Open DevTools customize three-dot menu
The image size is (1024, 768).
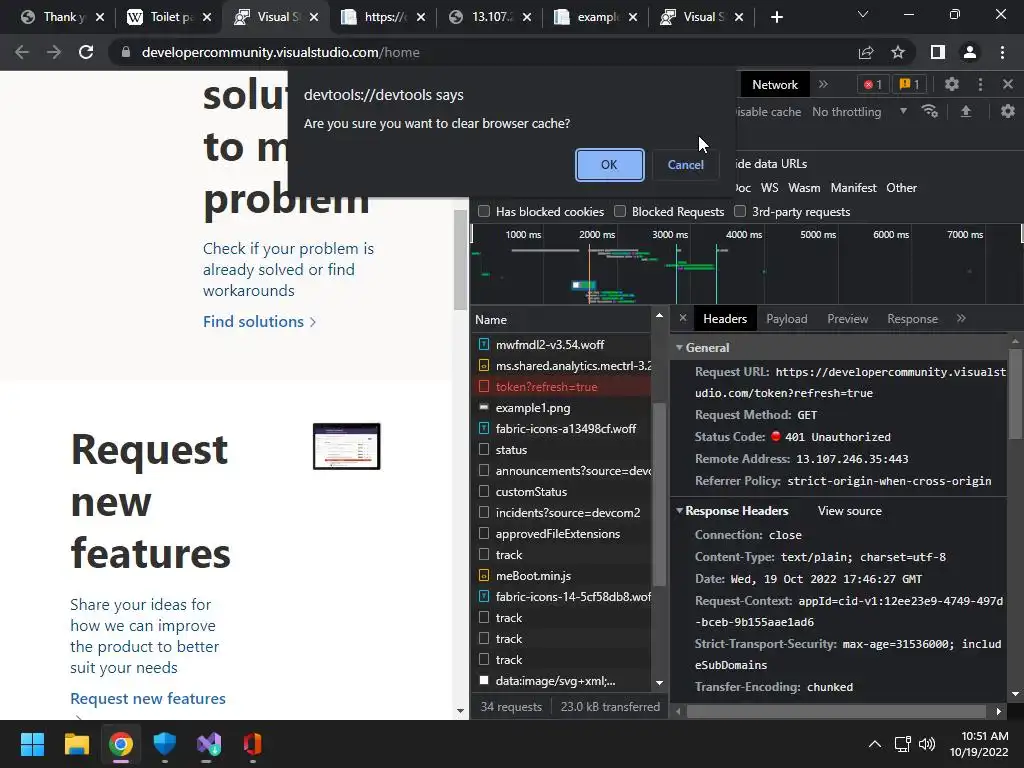point(980,84)
